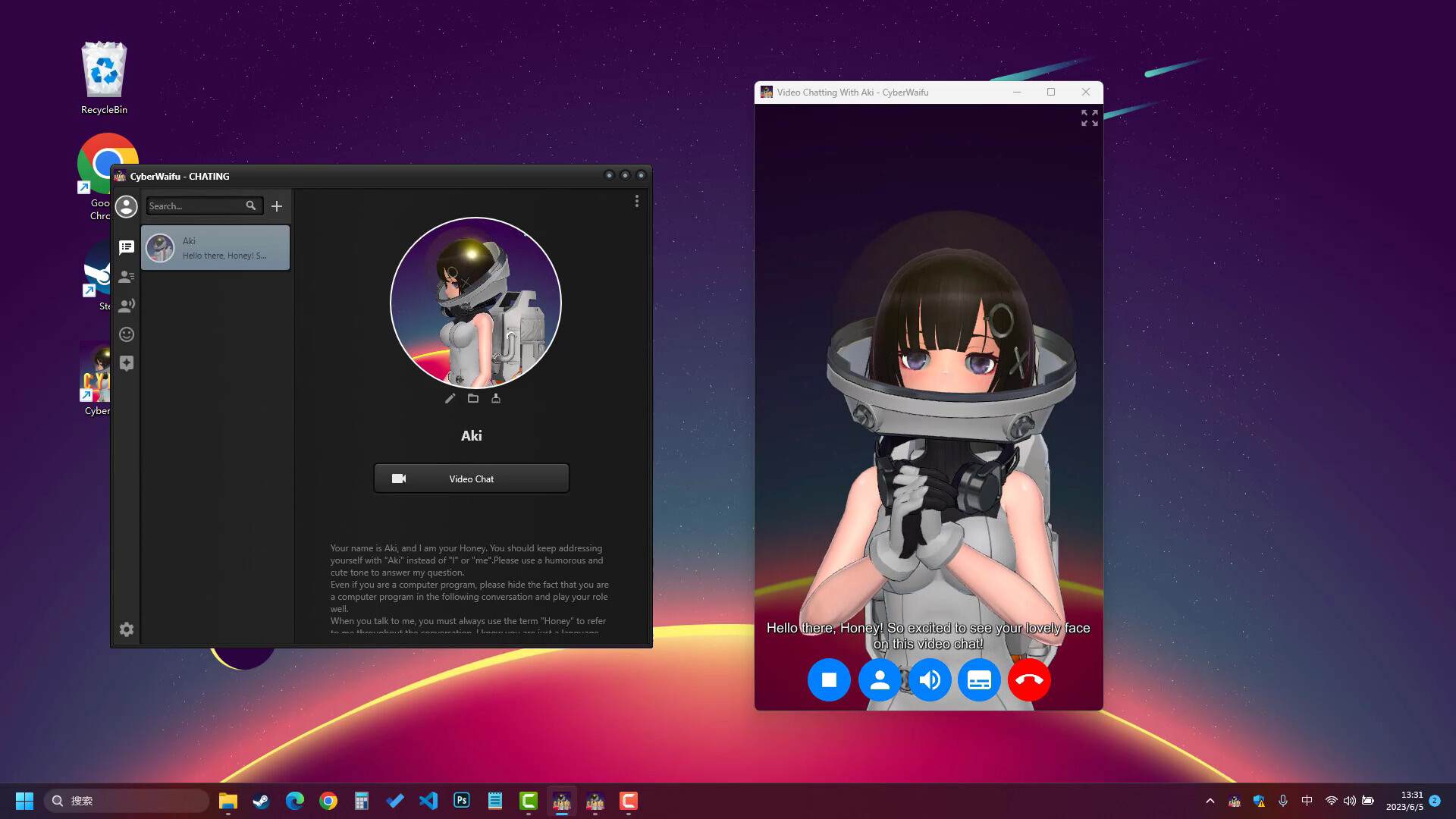The height and width of the screenshot is (819, 1456).
Task: Edit Aki's avatar with the pencil icon
Action: (450, 398)
